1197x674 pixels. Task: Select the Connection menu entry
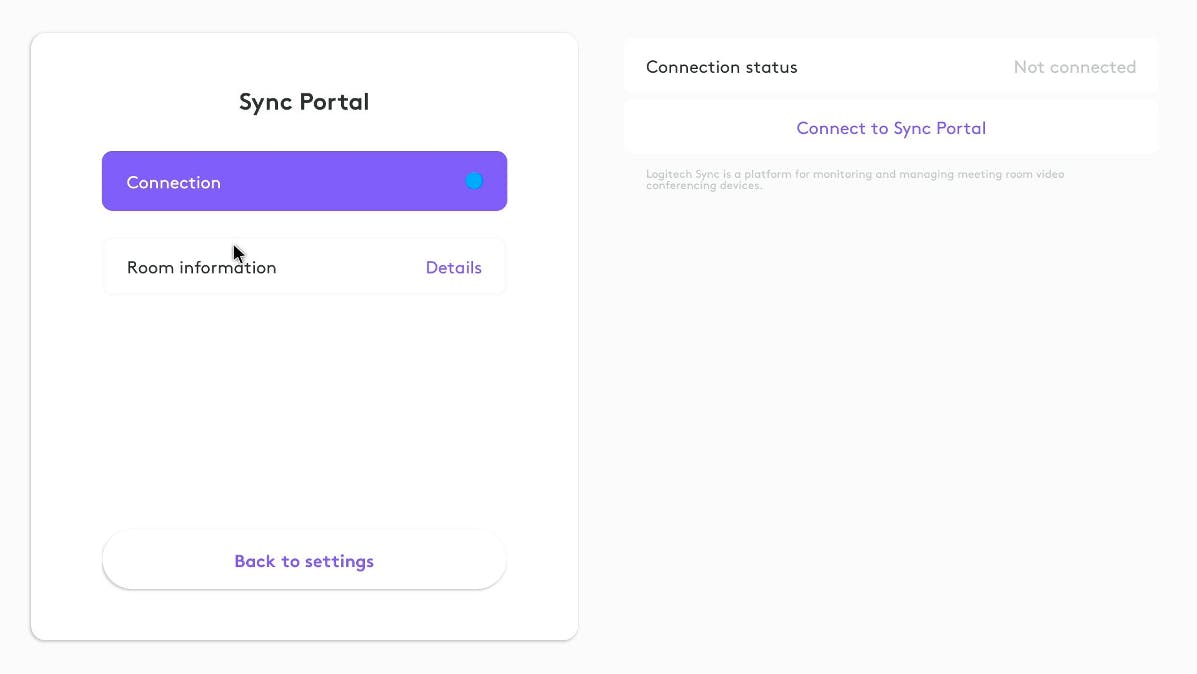click(x=304, y=181)
